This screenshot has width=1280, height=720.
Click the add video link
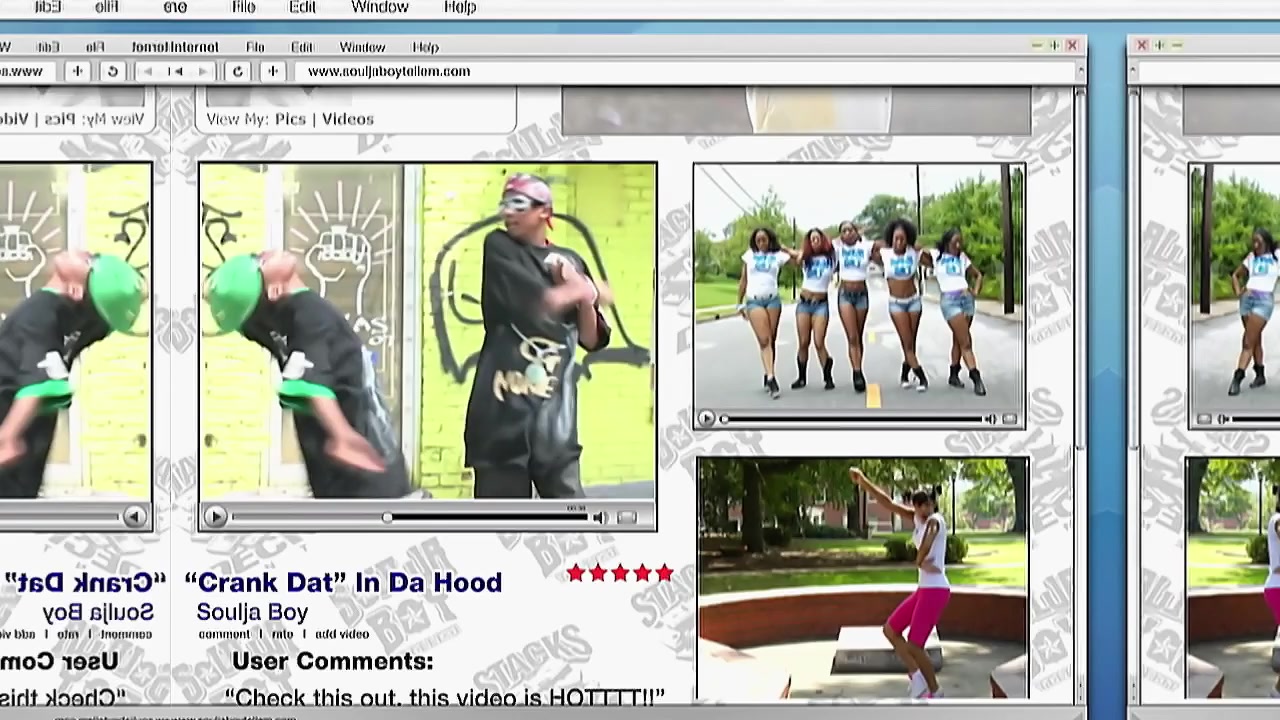pyautogui.click(x=342, y=634)
